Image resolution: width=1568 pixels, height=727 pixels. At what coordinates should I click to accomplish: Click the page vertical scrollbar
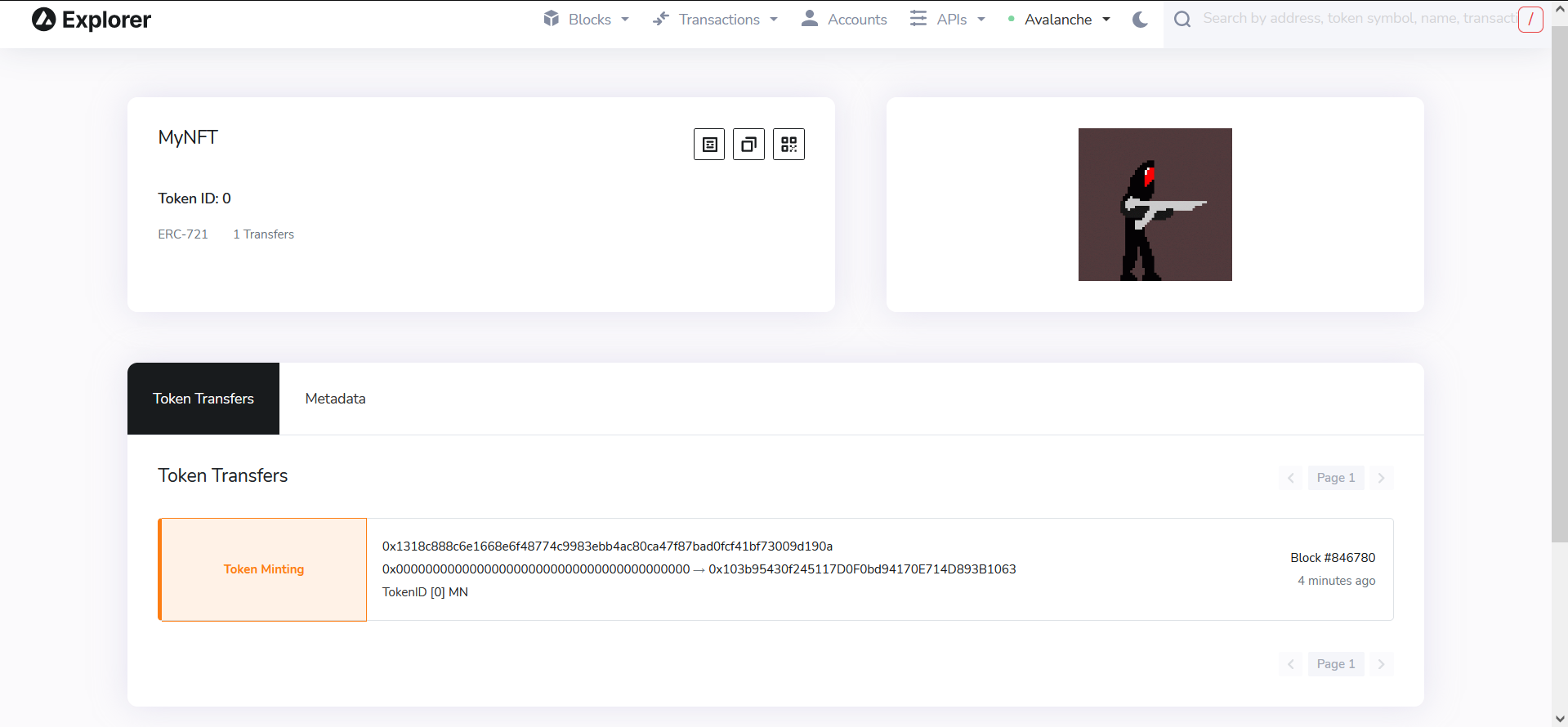[x=1560, y=284]
